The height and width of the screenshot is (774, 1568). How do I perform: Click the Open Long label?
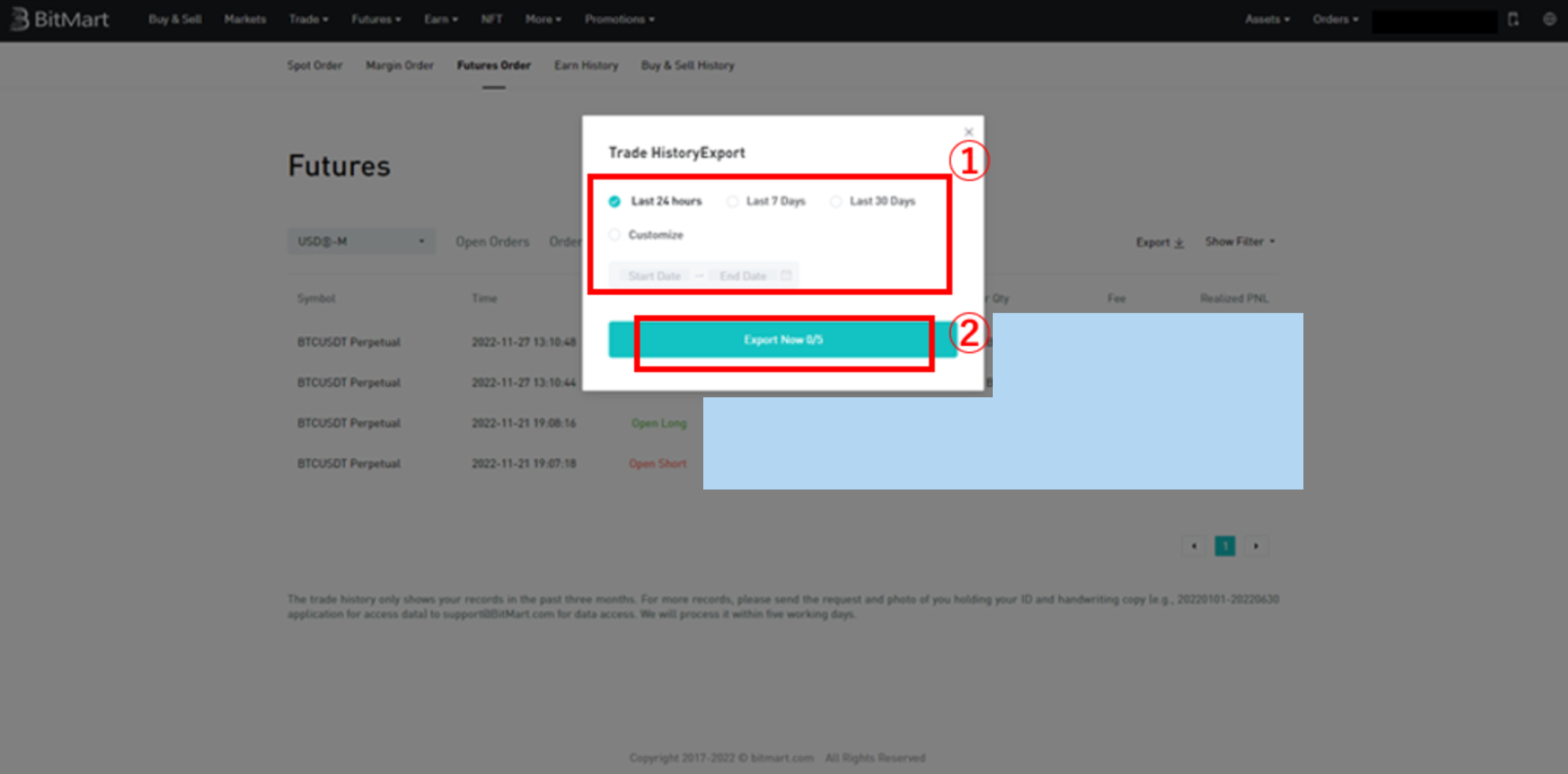pyautogui.click(x=658, y=423)
